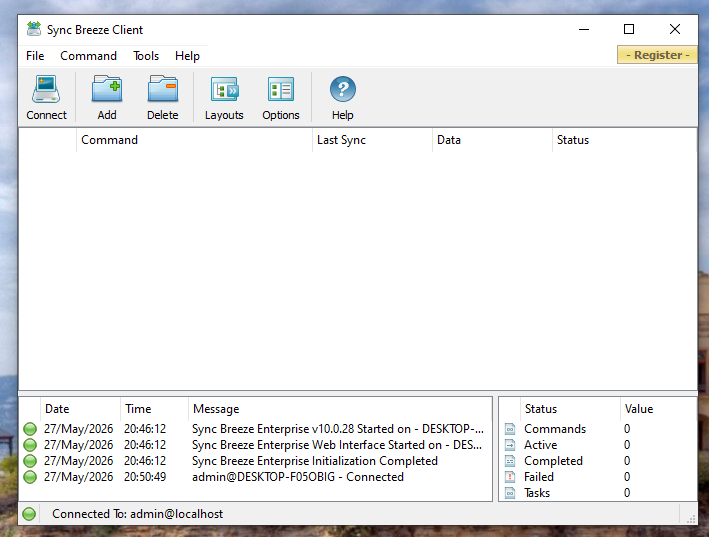Open the Layouts toolbar icon
This screenshot has height=537, width=709.
pyautogui.click(x=224, y=89)
